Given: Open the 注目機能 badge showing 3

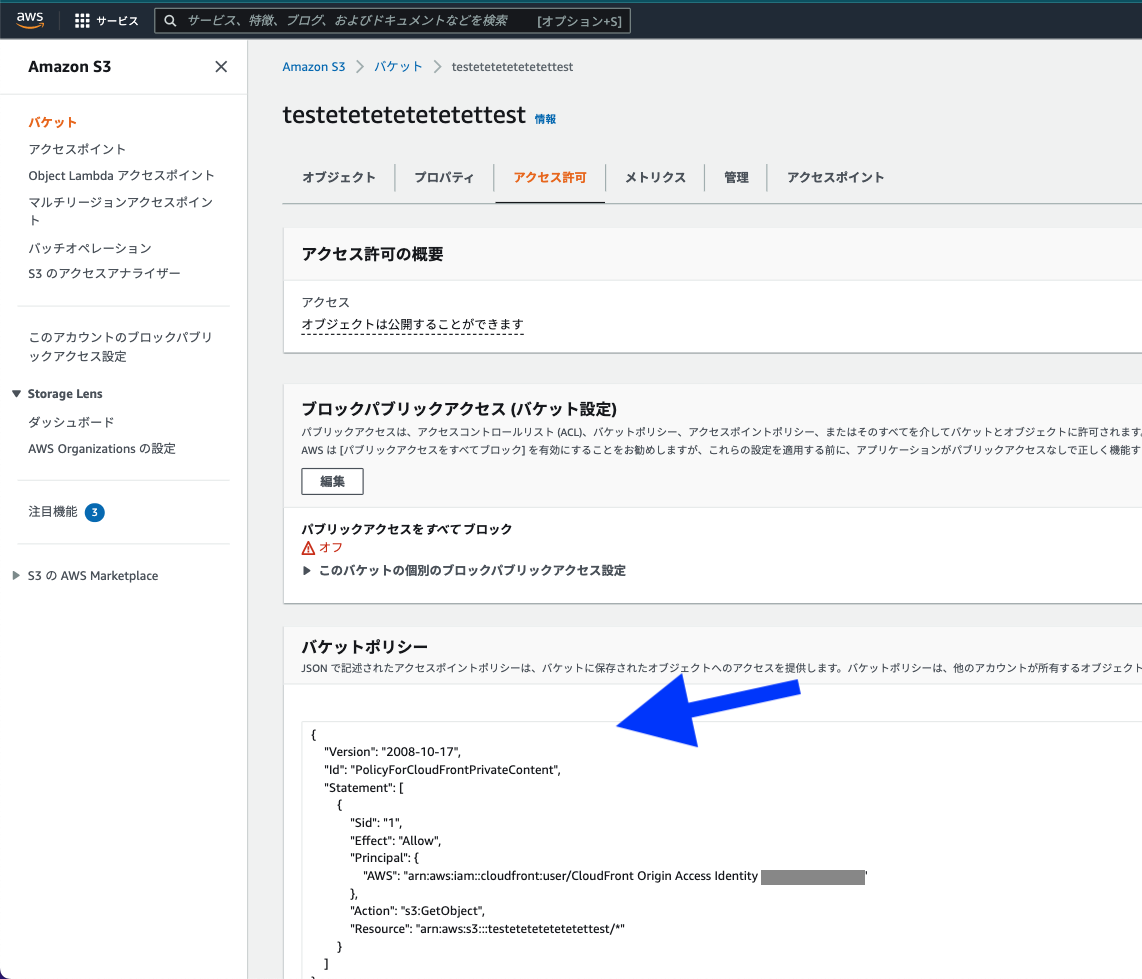Looking at the screenshot, I should [95, 512].
